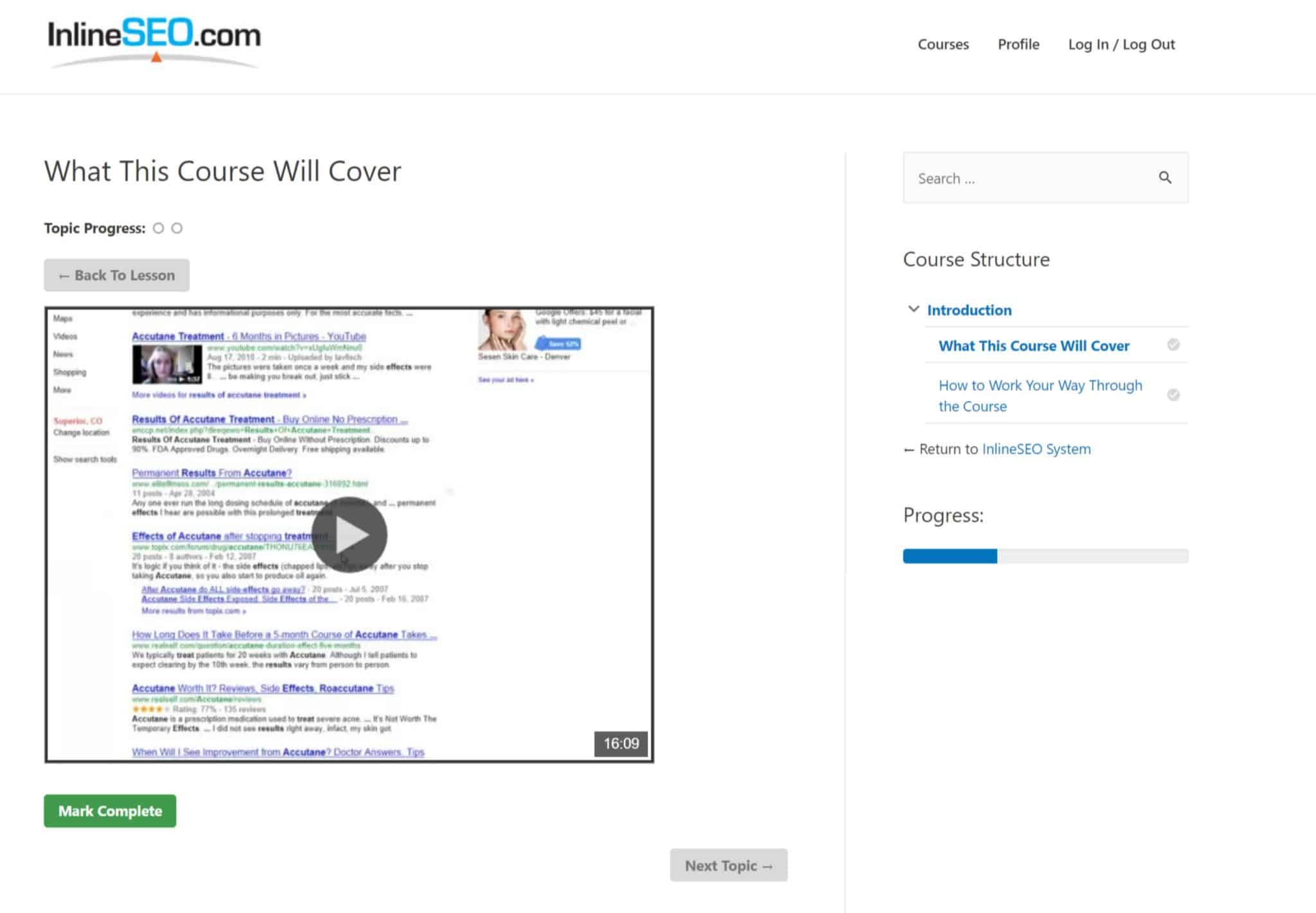The height and width of the screenshot is (913, 1316).
Task: Click completion checkmark beside What This Course Will Cover
Action: pyautogui.click(x=1173, y=345)
